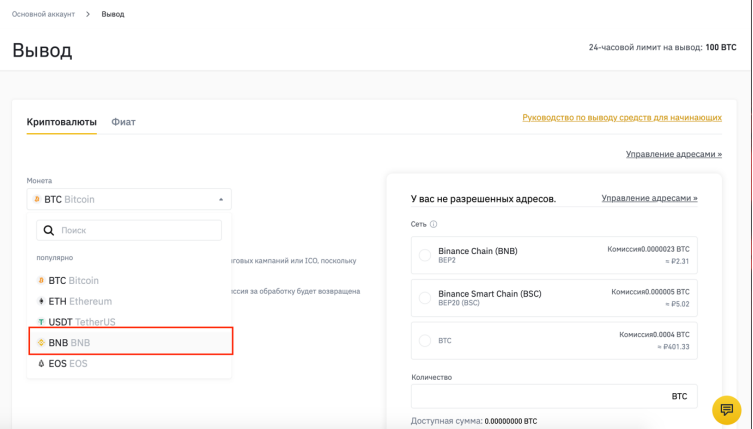Click the Вывод breadcrumb item
Viewport: 753px width, 429px height.
pyautogui.click(x=113, y=14)
